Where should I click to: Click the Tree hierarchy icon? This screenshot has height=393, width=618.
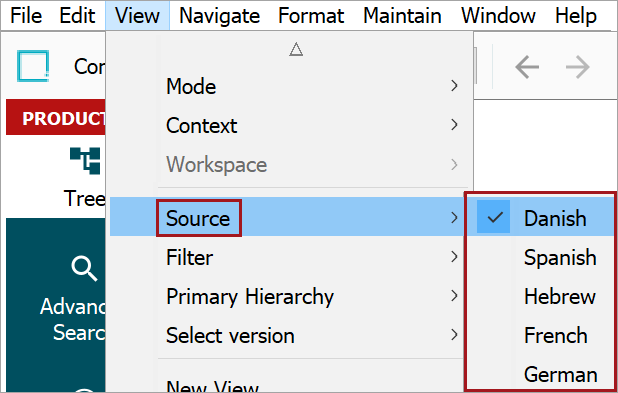coord(85,160)
